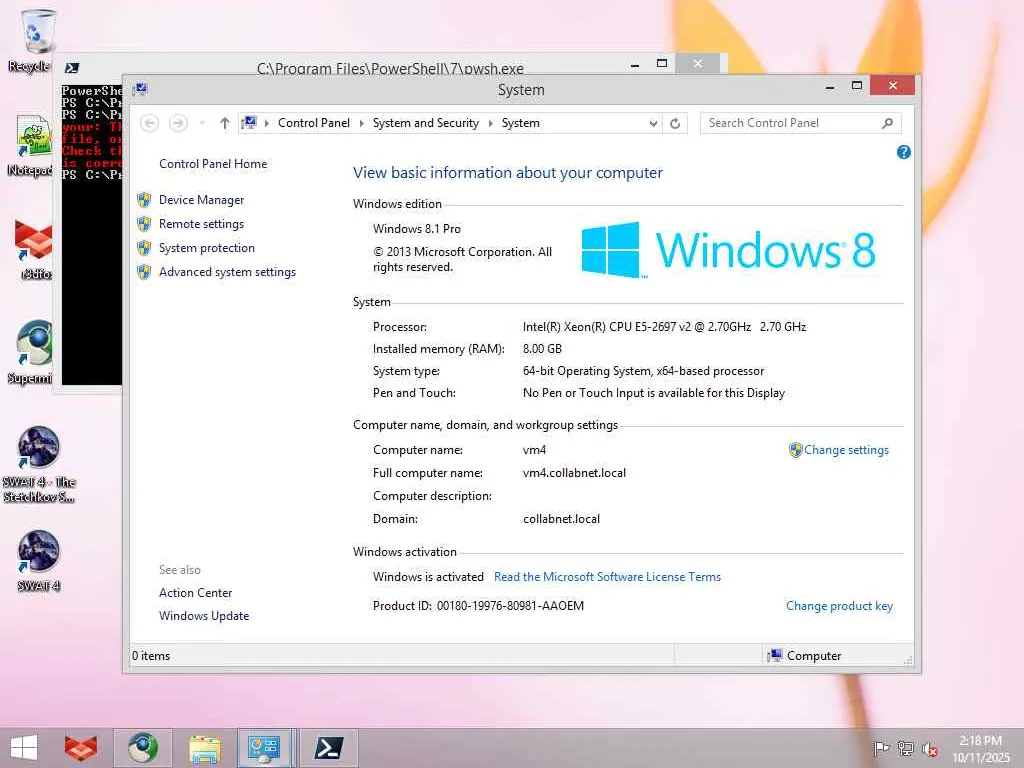Go up one level with Up arrow
This screenshot has height=768, width=1024.
225,123
